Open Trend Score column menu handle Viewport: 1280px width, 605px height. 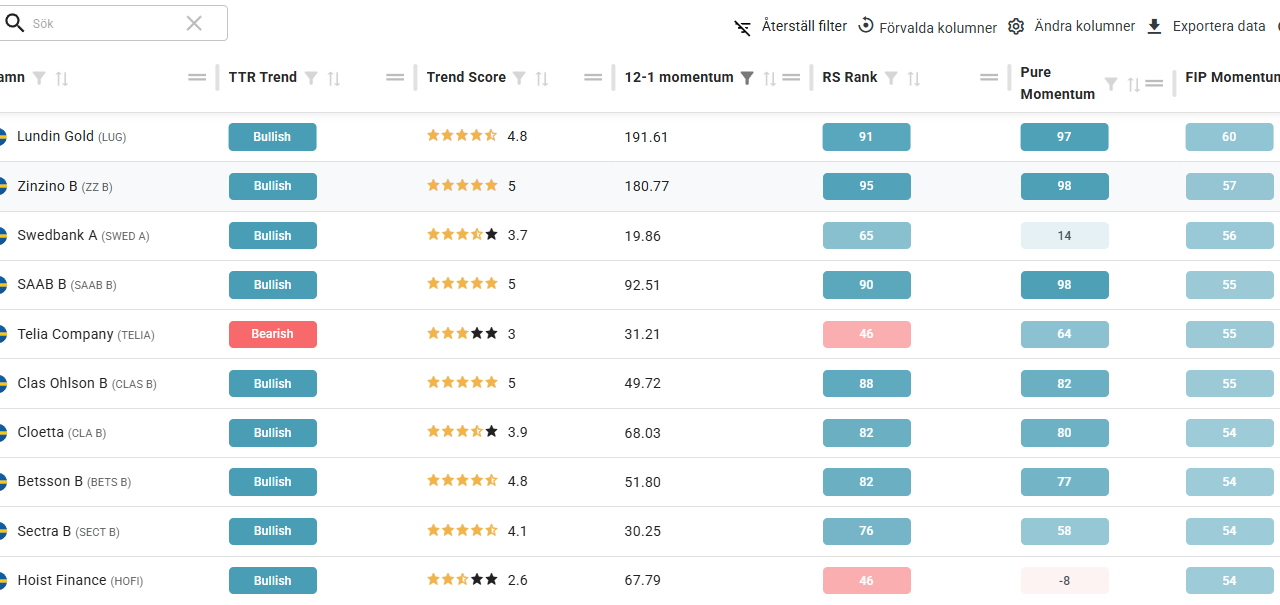pyautogui.click(x=593, y=78)
